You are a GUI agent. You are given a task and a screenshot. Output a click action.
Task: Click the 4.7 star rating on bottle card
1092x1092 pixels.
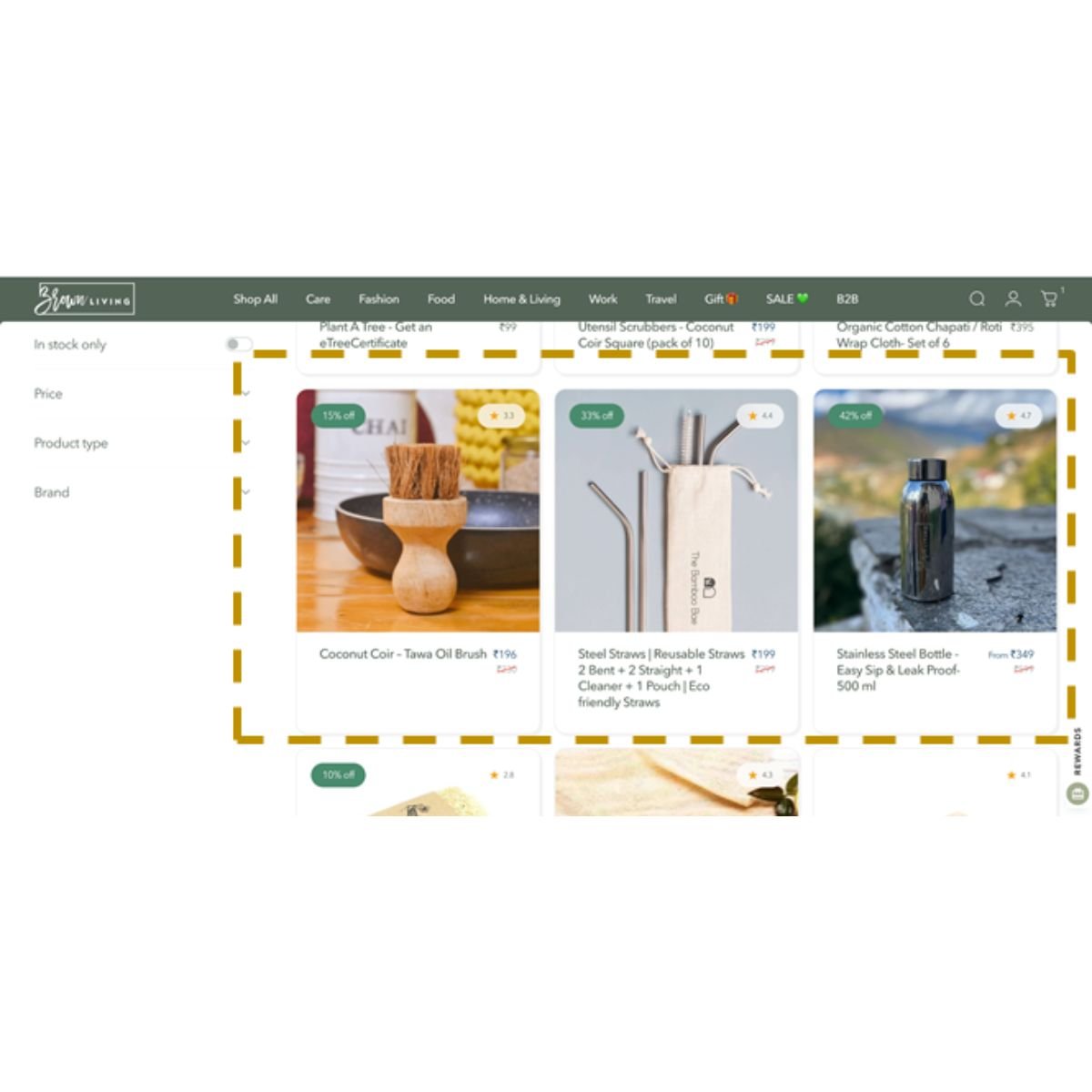1019,415
